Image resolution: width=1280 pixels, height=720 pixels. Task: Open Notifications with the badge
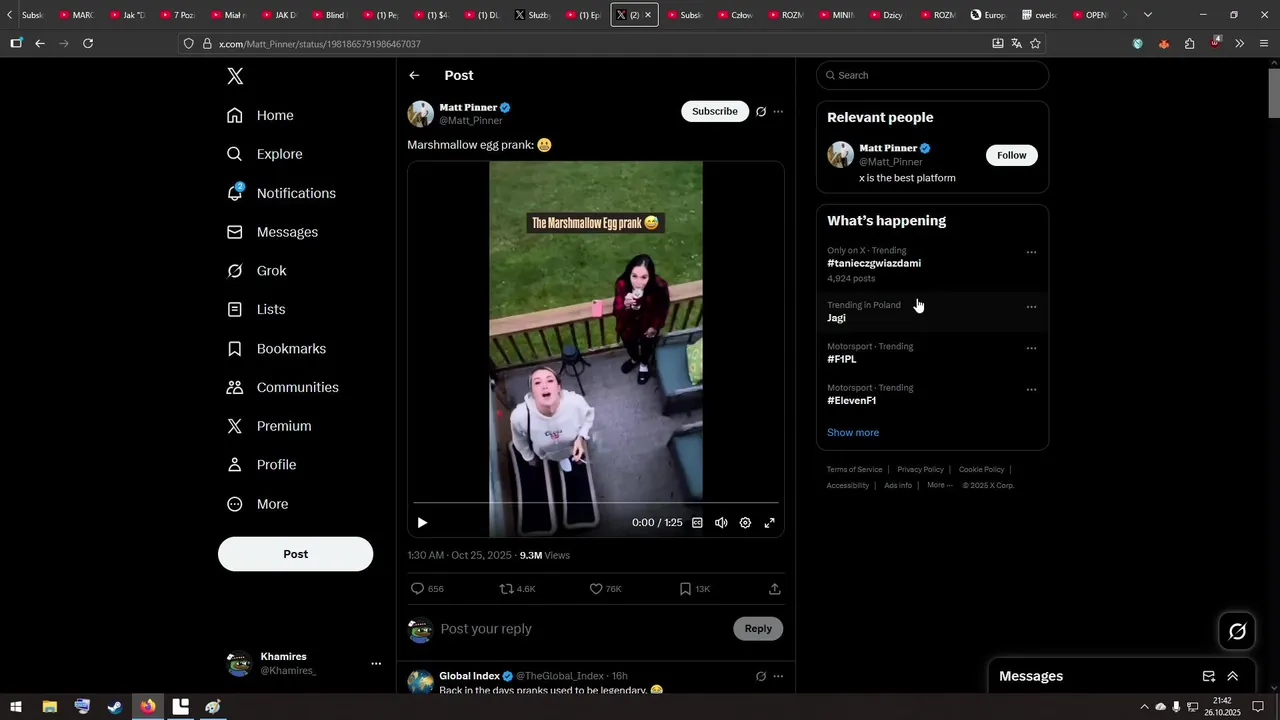281,193
